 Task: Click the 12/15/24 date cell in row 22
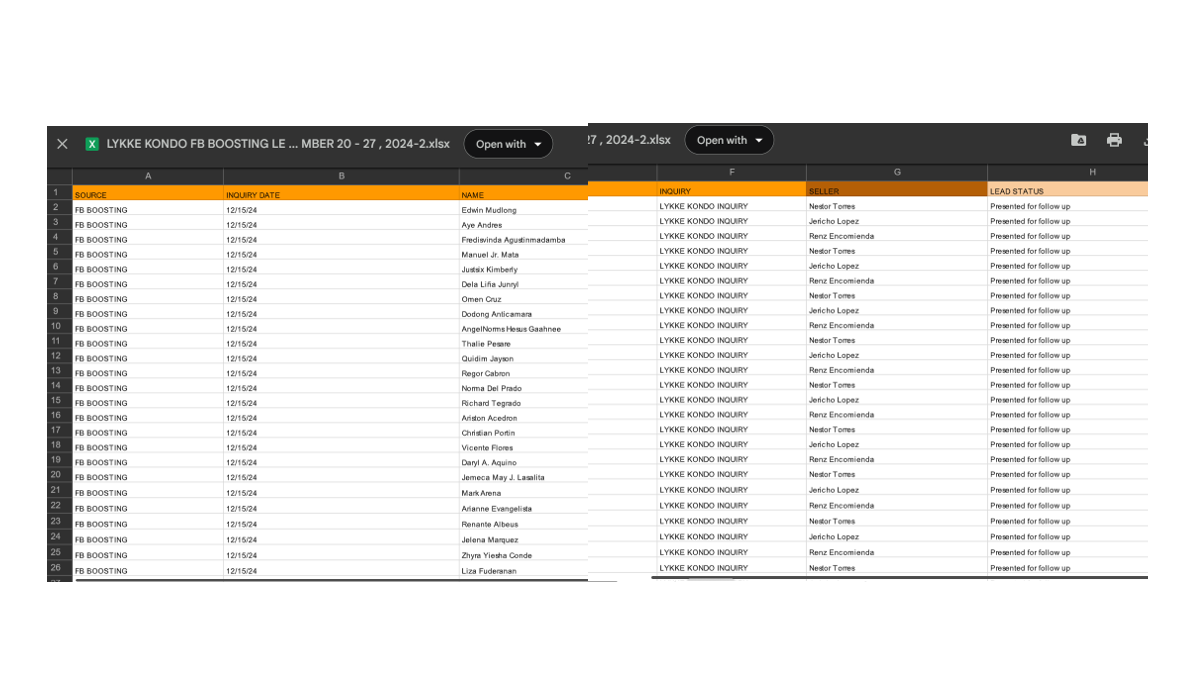pos(341,508)
